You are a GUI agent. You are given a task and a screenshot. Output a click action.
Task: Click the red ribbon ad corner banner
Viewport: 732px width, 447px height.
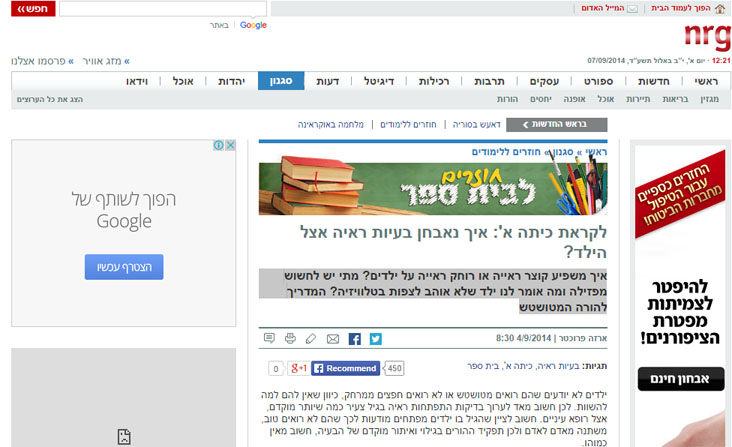point(680,194)
